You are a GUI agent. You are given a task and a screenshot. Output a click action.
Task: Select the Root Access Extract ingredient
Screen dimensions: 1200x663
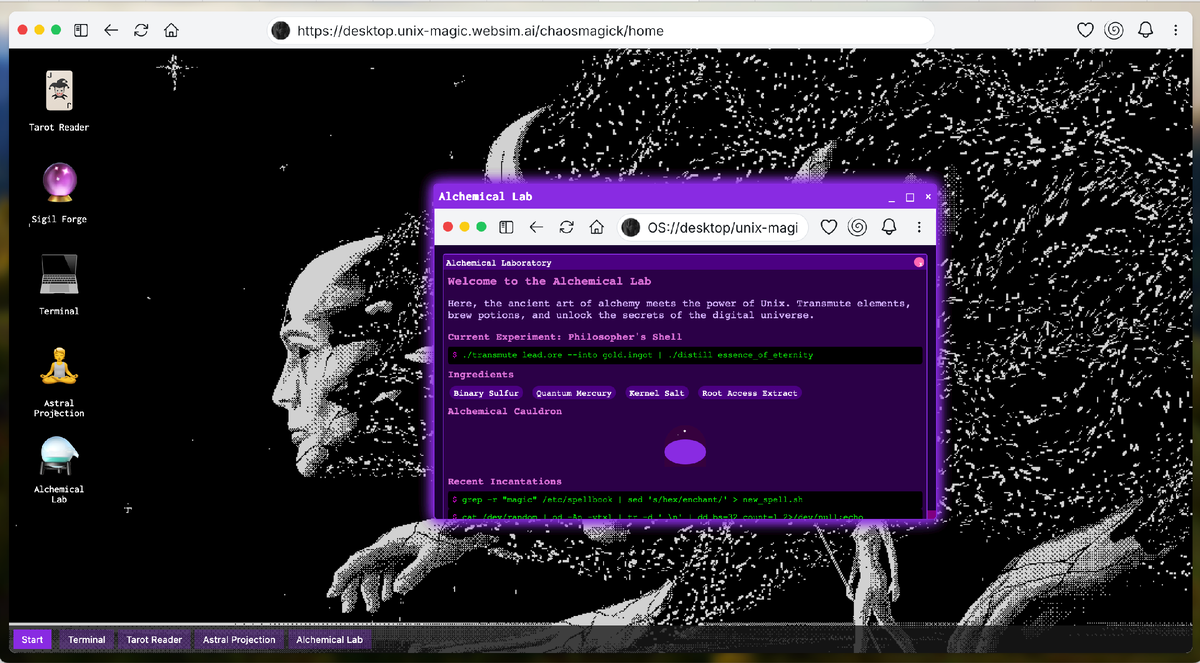click(x=750, y=393)
